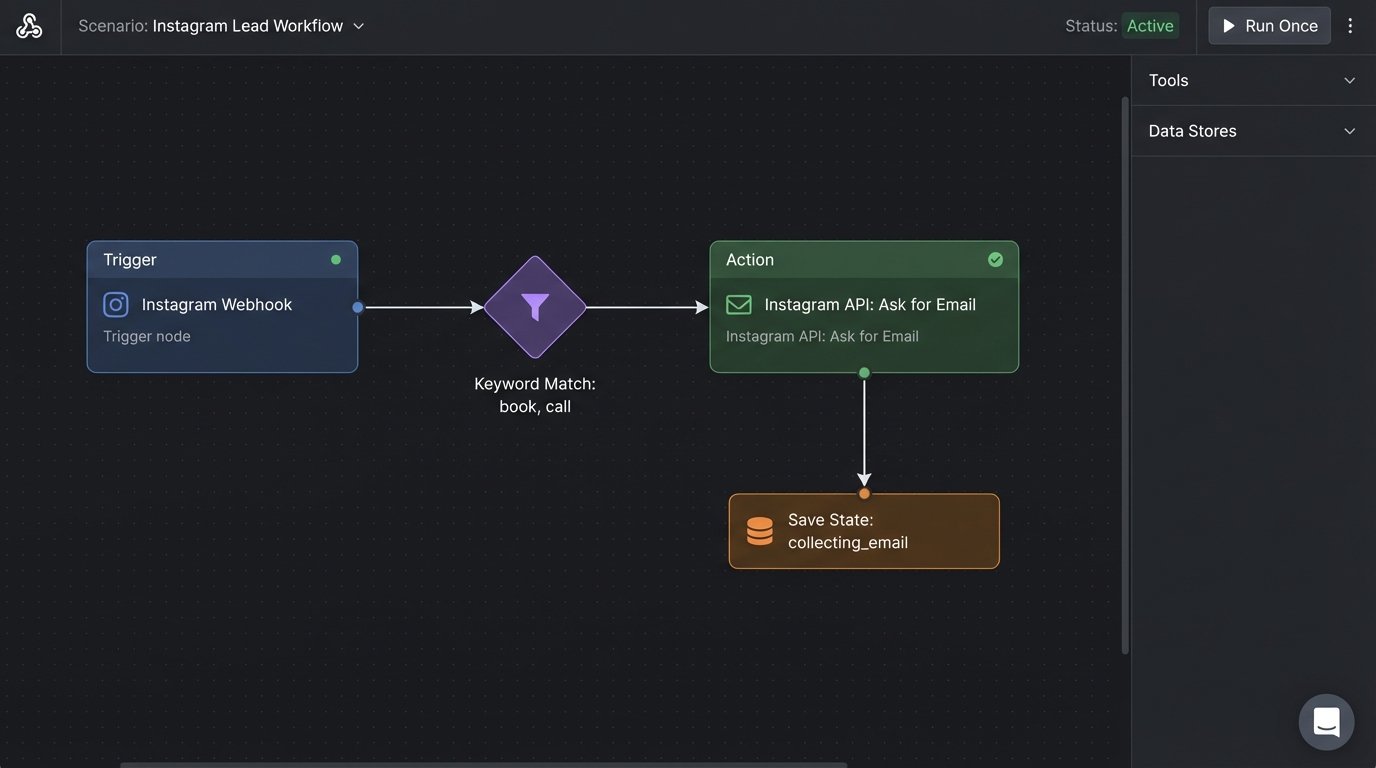Toggle the Active status badge
Screen dimensions: 1376x768
pos(1150,26)
